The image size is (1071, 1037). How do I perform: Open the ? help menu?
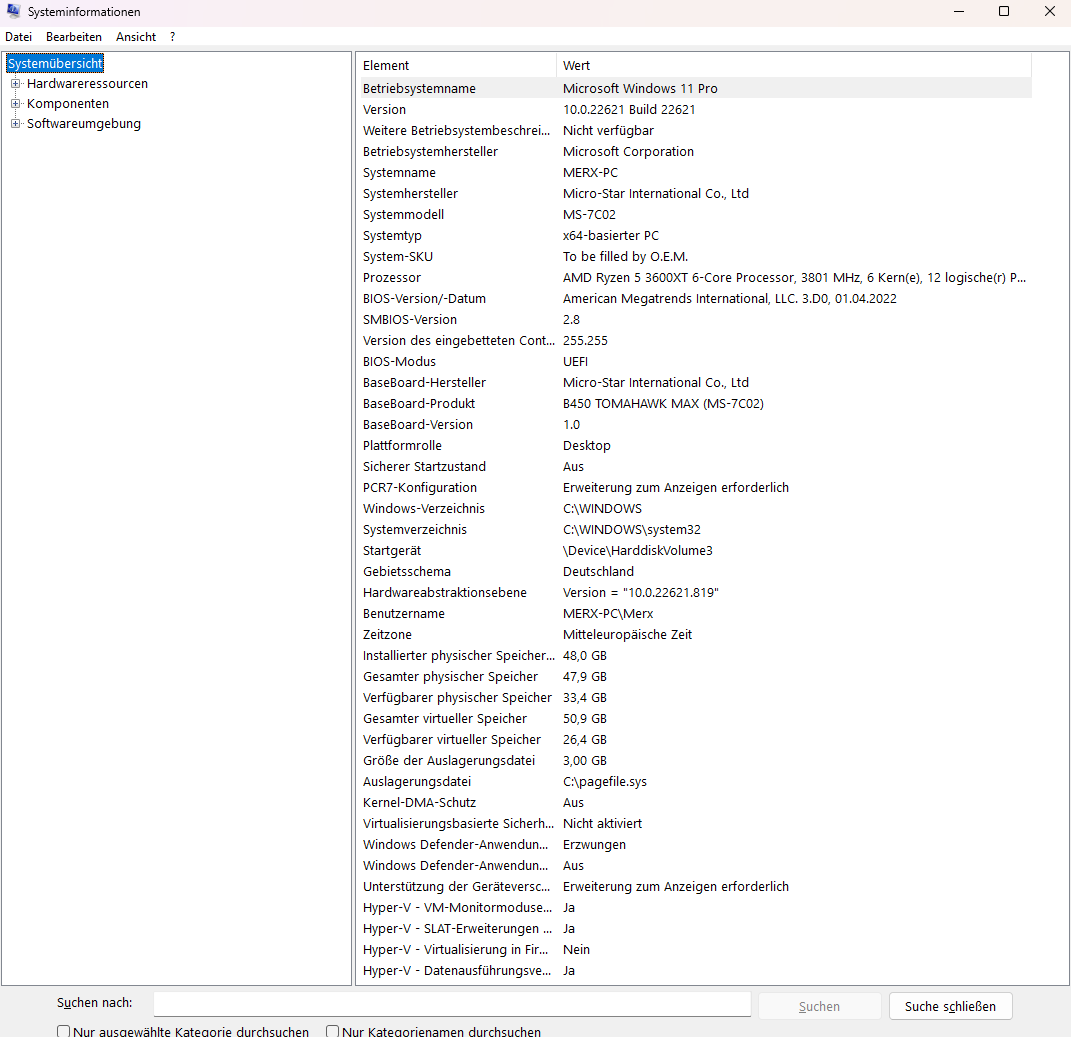pos(173,37)
